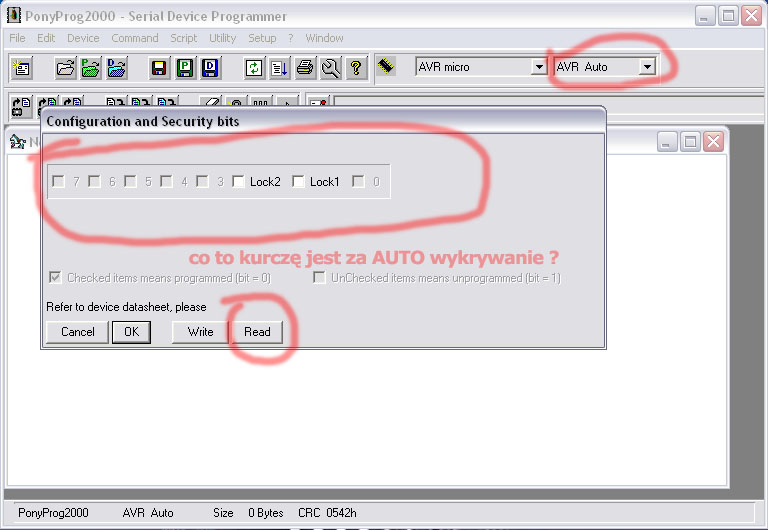The image size is (768, 530).
Task: Close the inner child document window
Action: click(714, 142)
